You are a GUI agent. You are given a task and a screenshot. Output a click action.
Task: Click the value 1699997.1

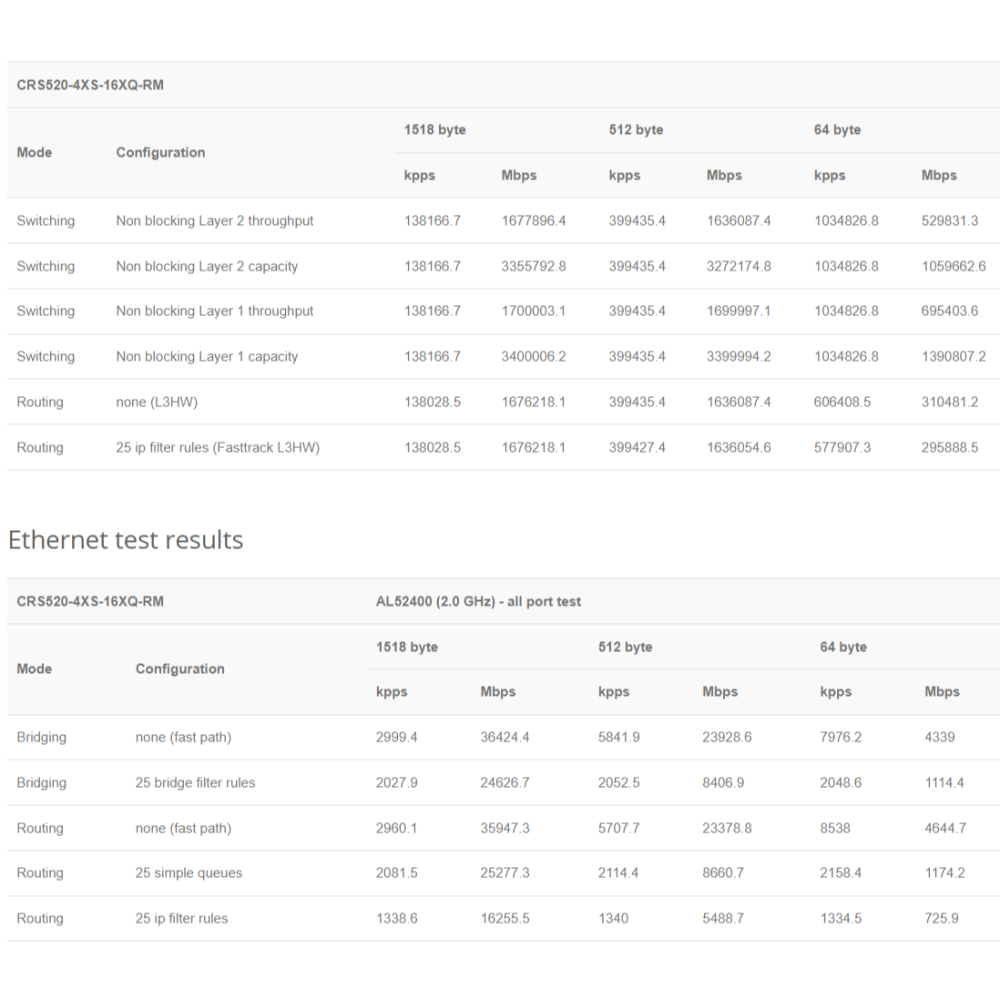[739, 311]
